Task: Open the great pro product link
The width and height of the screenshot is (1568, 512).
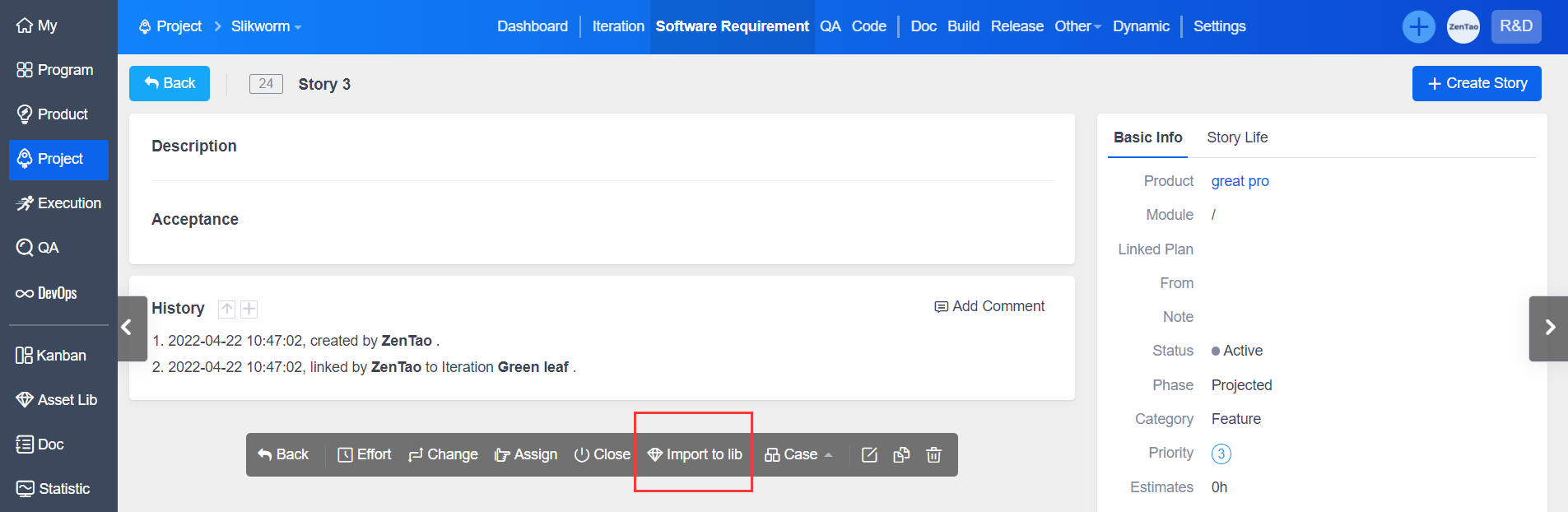Action: point(1240,181)
